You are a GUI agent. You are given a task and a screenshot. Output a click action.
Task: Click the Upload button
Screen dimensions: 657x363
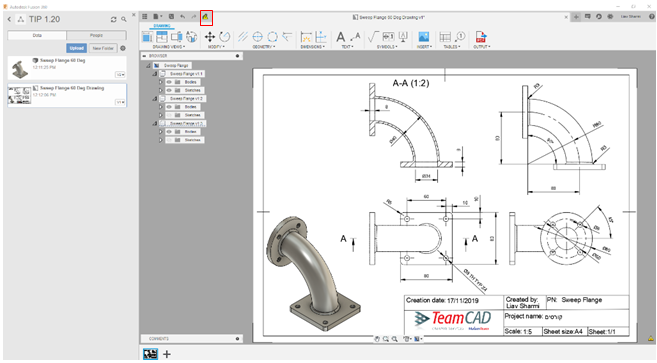pyautogui.click(x=77, y=48)
